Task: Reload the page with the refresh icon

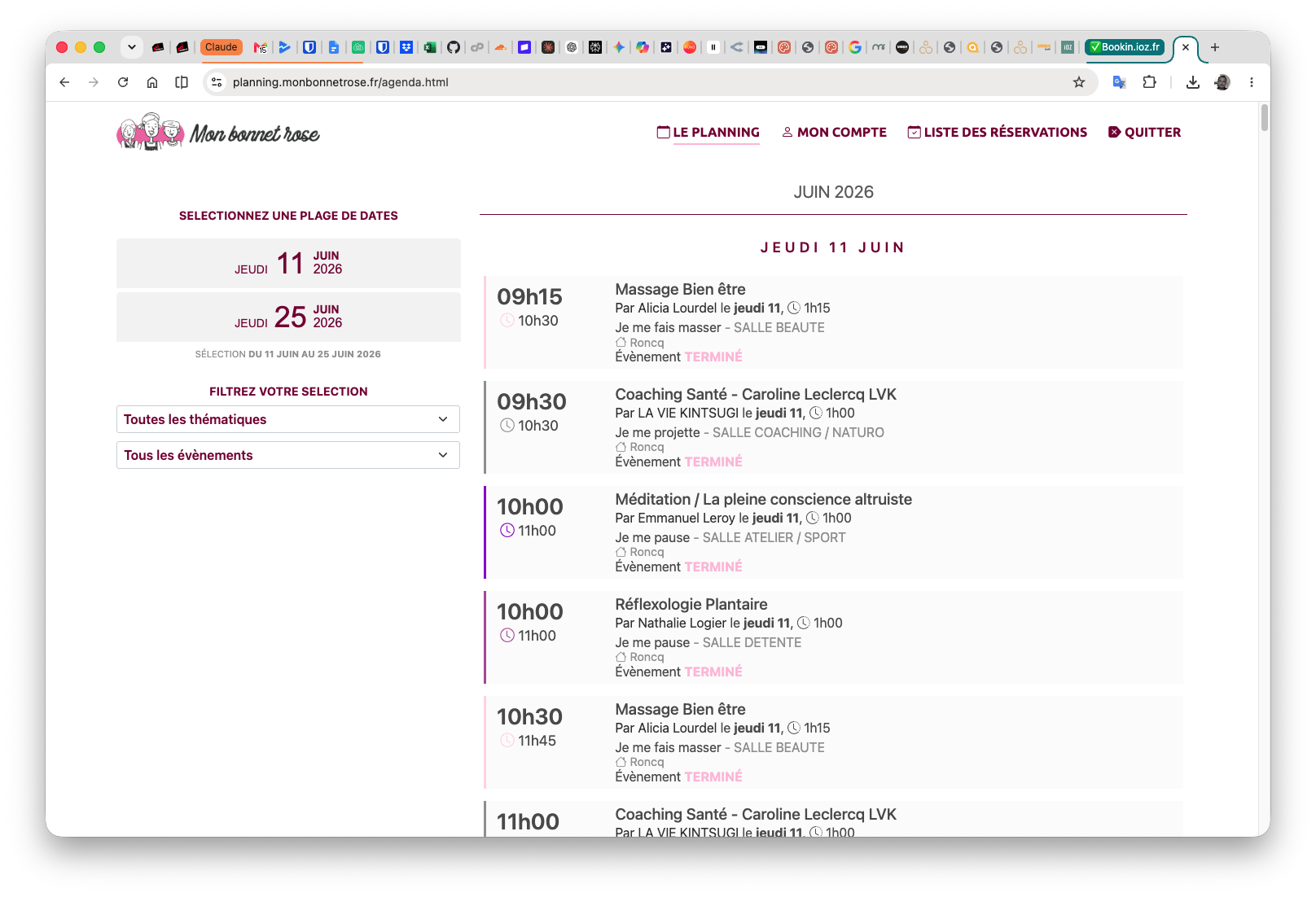Action: pos(123,82)
